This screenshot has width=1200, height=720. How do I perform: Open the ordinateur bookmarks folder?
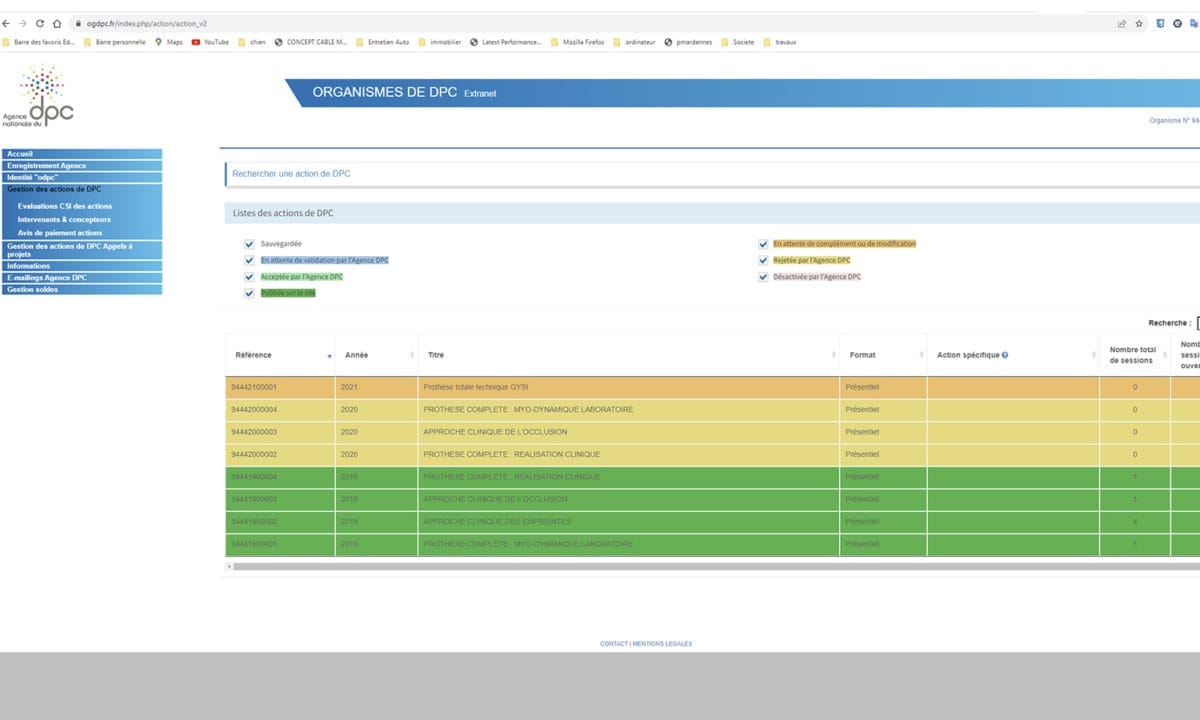(632, 42)
